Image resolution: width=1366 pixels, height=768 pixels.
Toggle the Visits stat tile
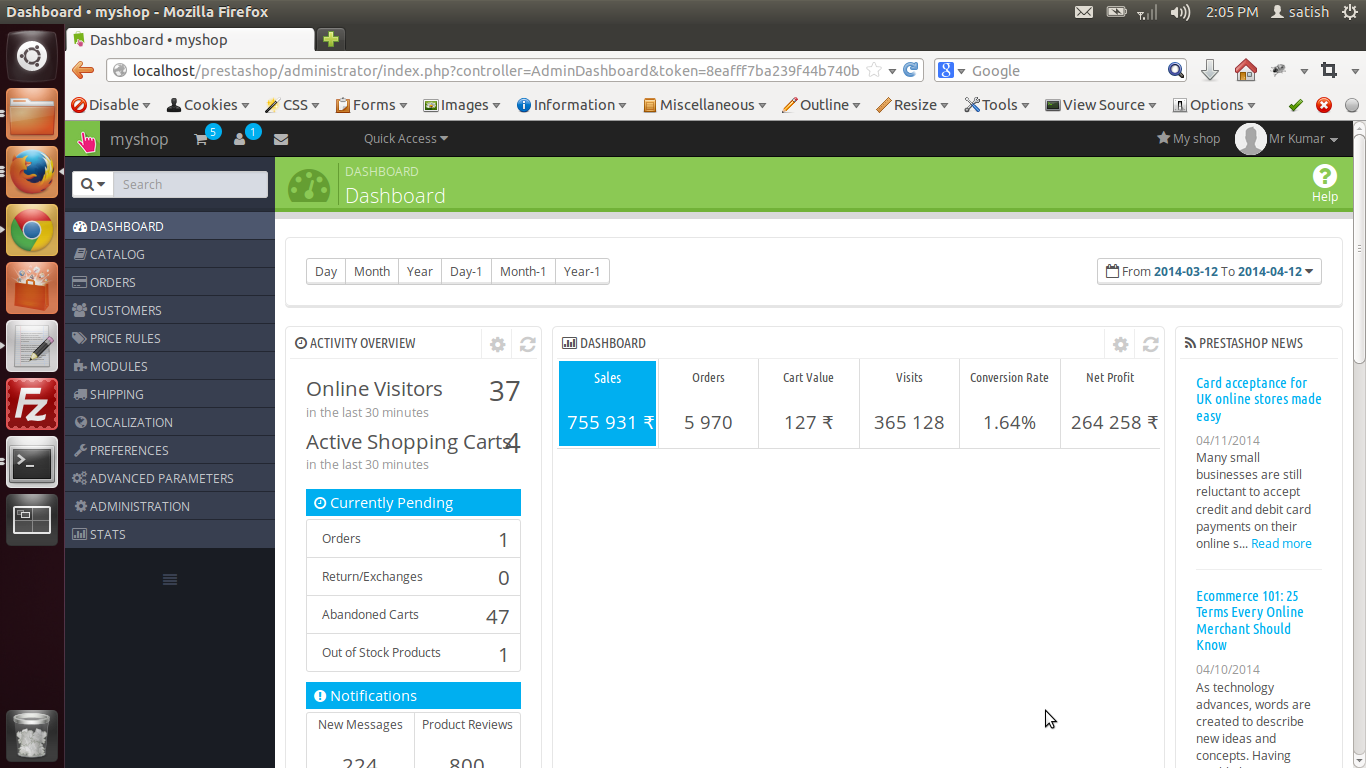pos(909,403)
